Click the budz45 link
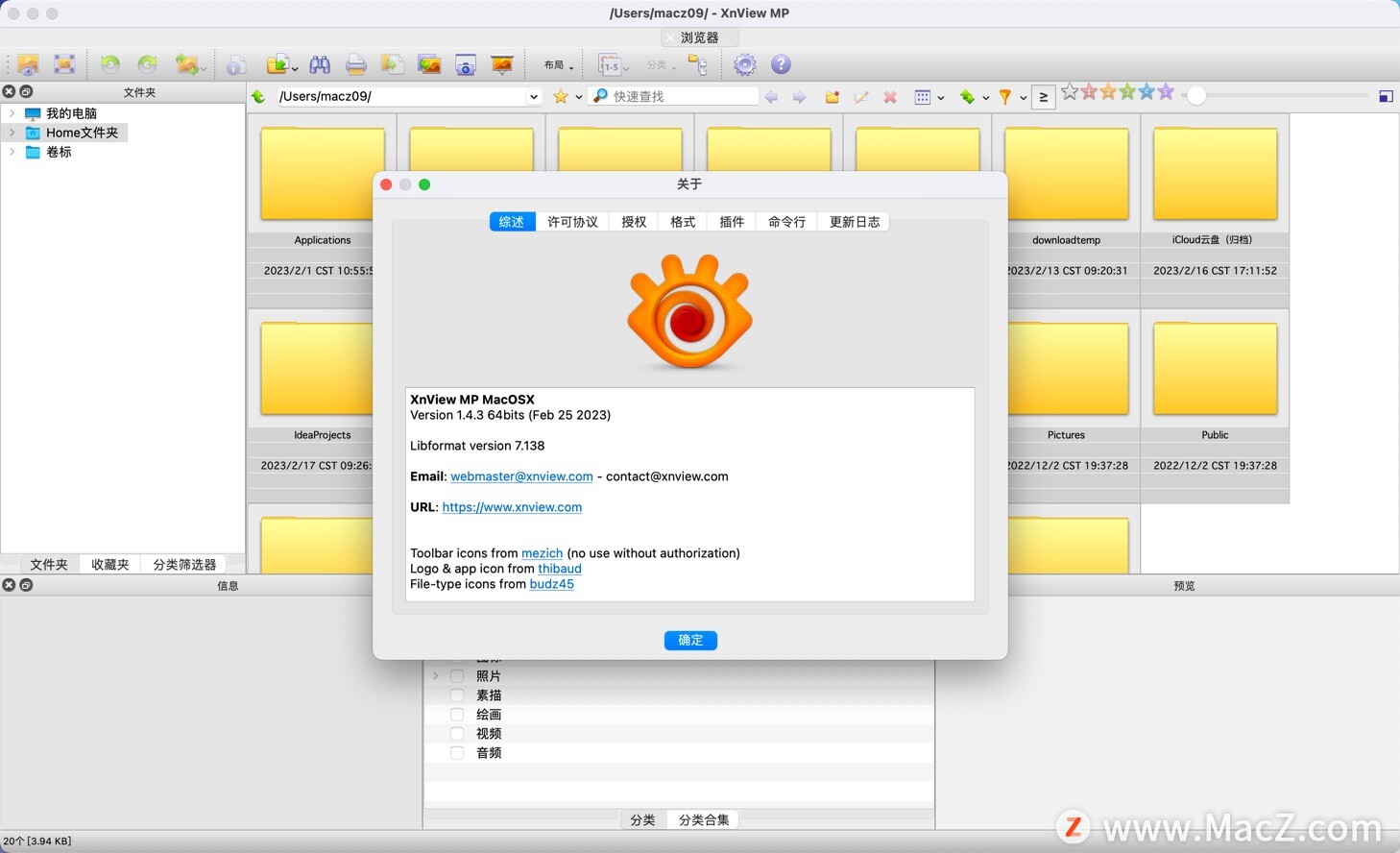The width and height of the screenshot is (1400, 853). (x=552, y=584)
